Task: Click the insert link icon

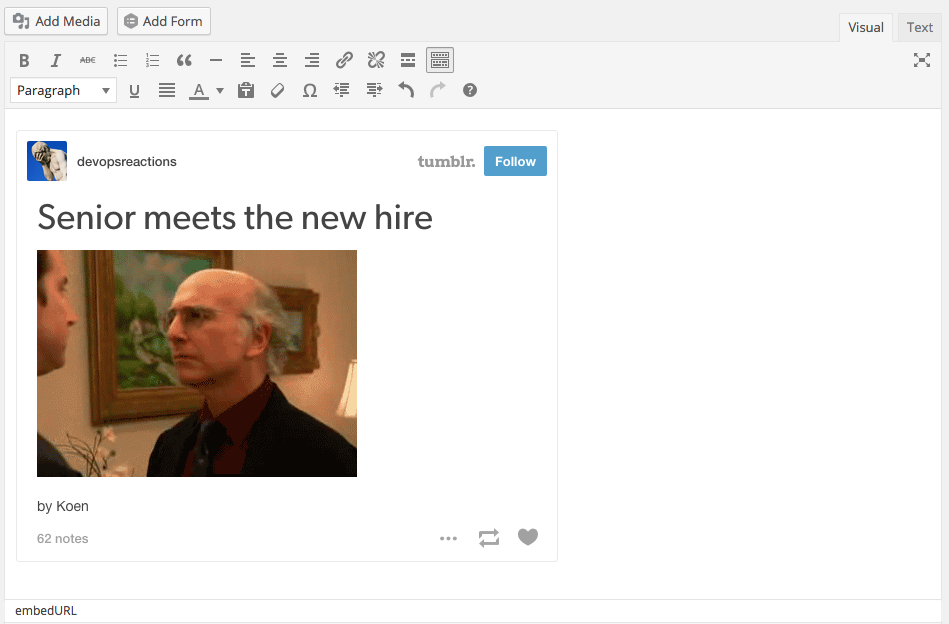Action: coord(344,61)
